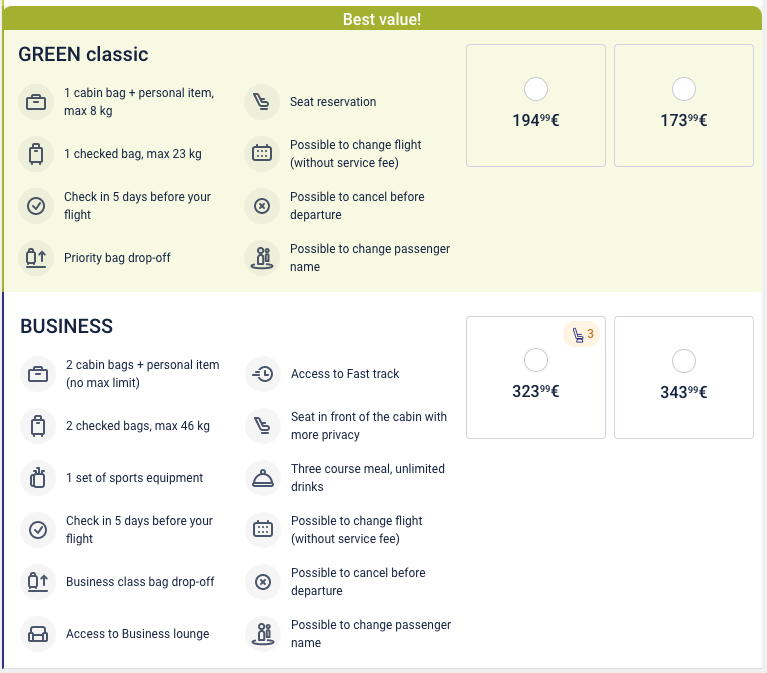Click the GREEN classic change flight calendar icon
767x673 pixels.
(262, 154)
